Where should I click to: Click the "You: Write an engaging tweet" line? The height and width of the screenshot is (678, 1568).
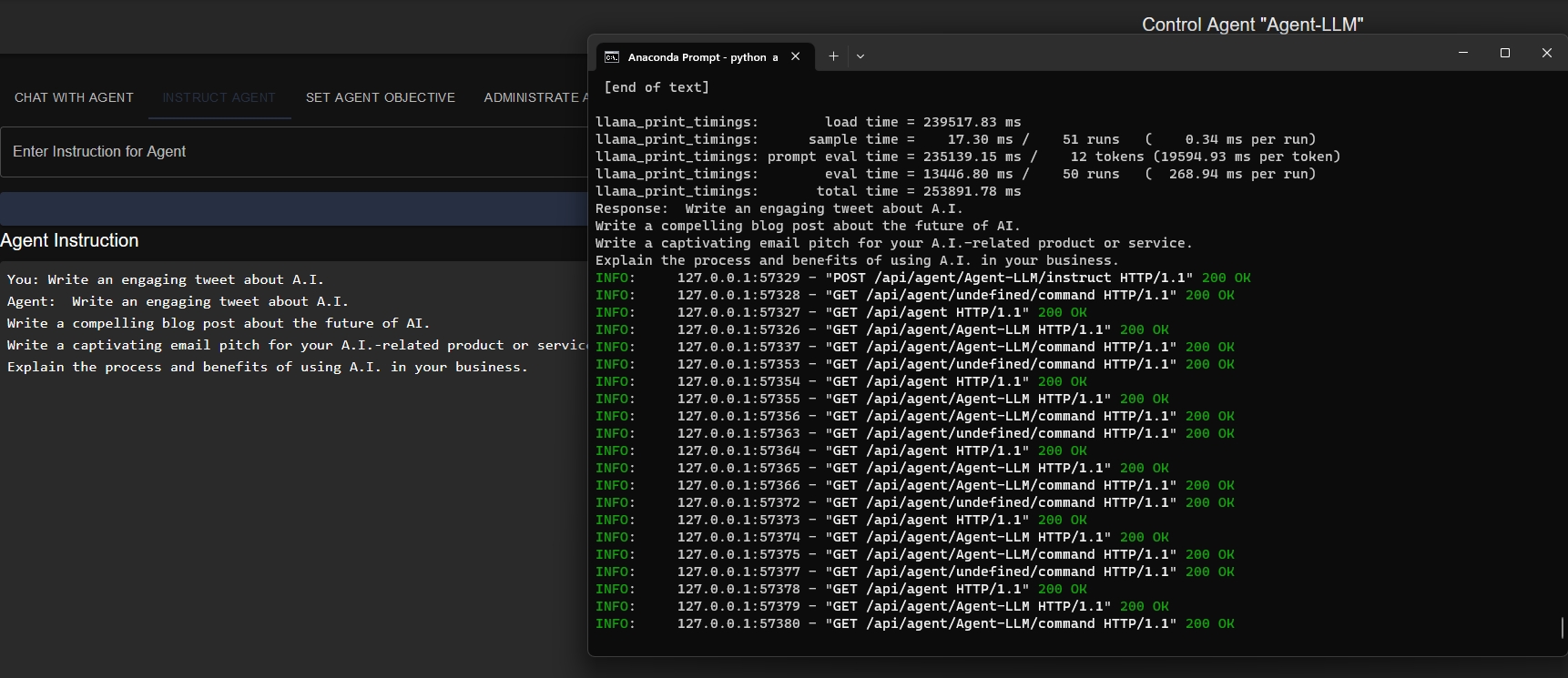pyautogui.click(x=166, y=279)
